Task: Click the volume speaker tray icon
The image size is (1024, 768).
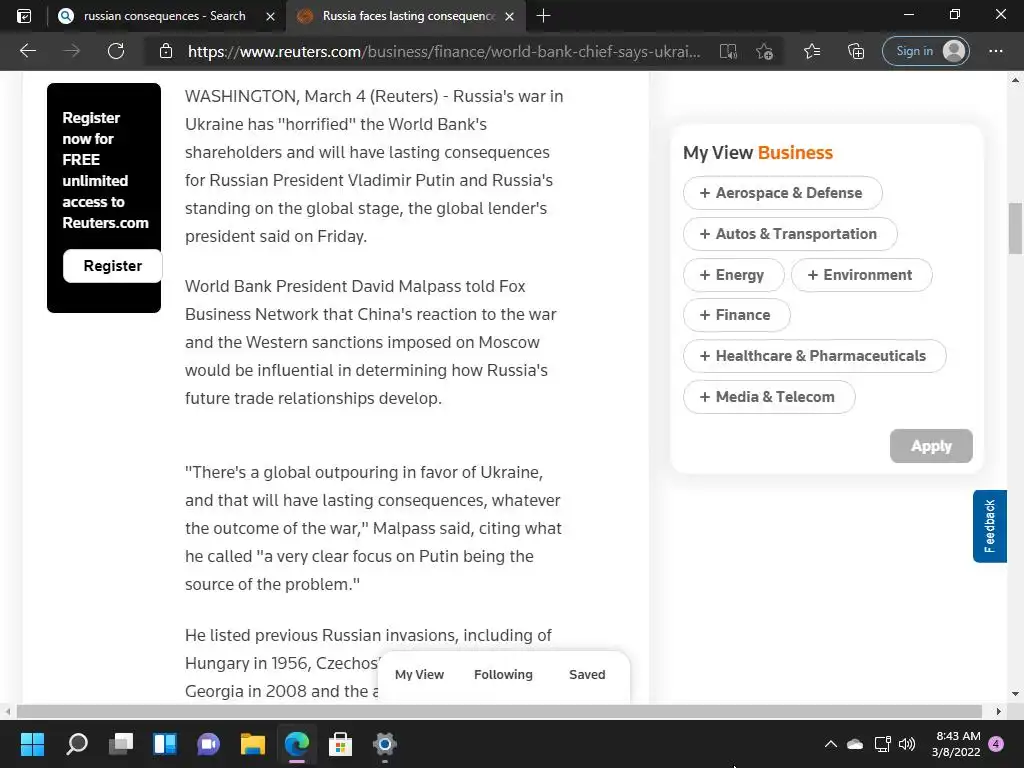Action: pos(906,744)
